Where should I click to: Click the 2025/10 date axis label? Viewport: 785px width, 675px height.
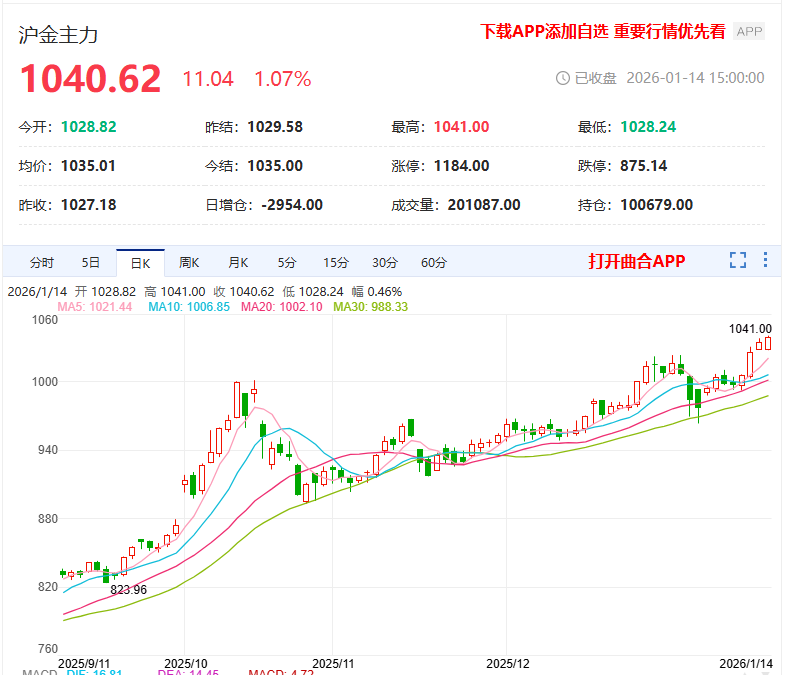pos(186,663)
